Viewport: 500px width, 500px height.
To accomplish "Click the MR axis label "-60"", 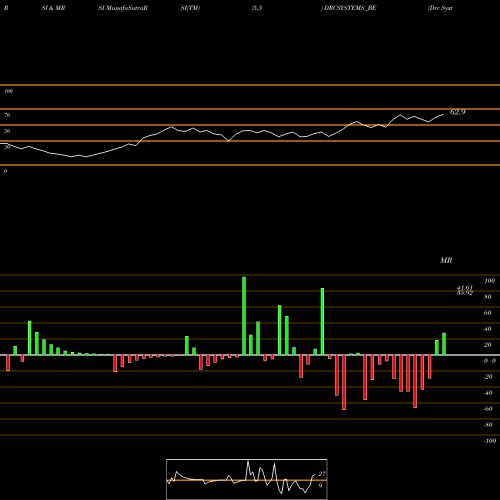I will pyautogui.click(x=488, y=409).
